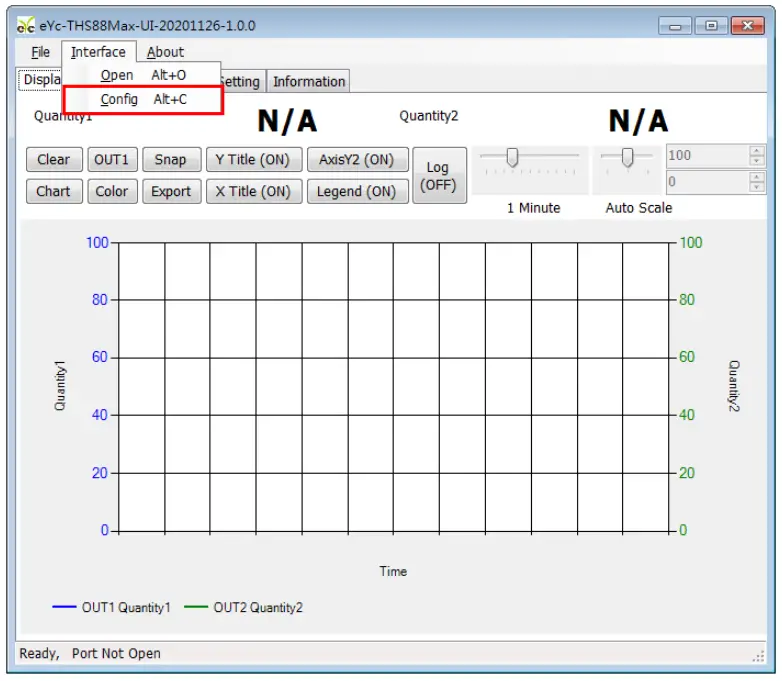This screenshot has width=782, height=681.
Task: Toggle the Y Title (ON) button
Action: (252, 160)
